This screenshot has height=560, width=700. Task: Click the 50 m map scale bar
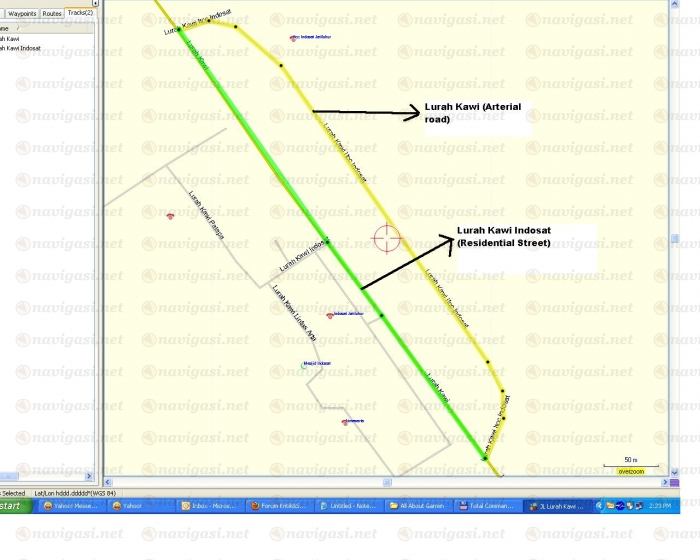621,461
